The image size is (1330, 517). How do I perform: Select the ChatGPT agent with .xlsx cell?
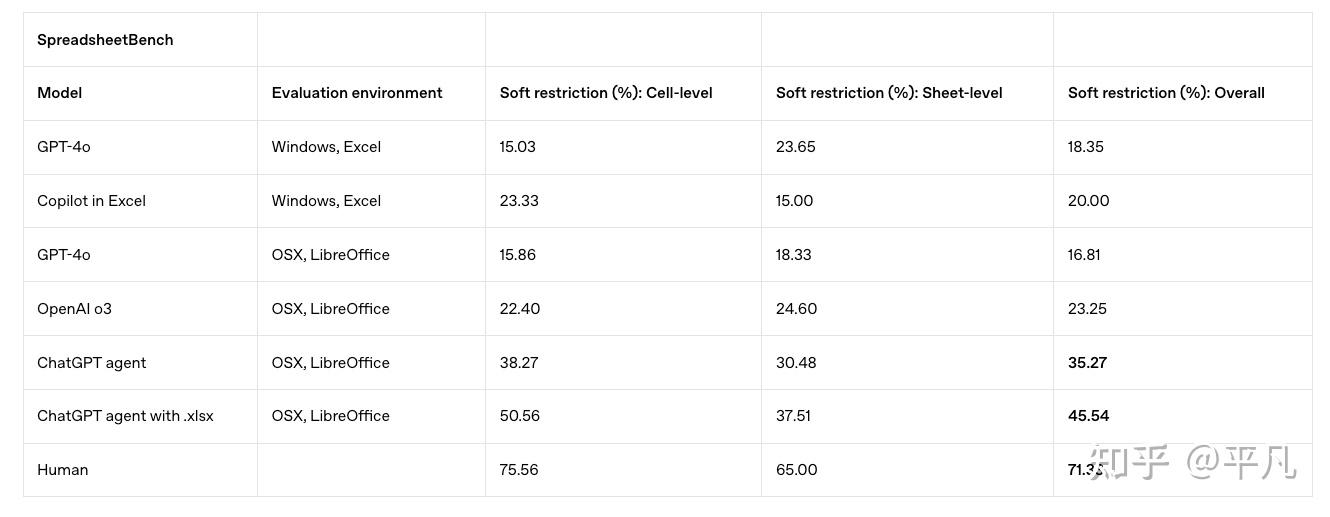(x=125, y=416)
